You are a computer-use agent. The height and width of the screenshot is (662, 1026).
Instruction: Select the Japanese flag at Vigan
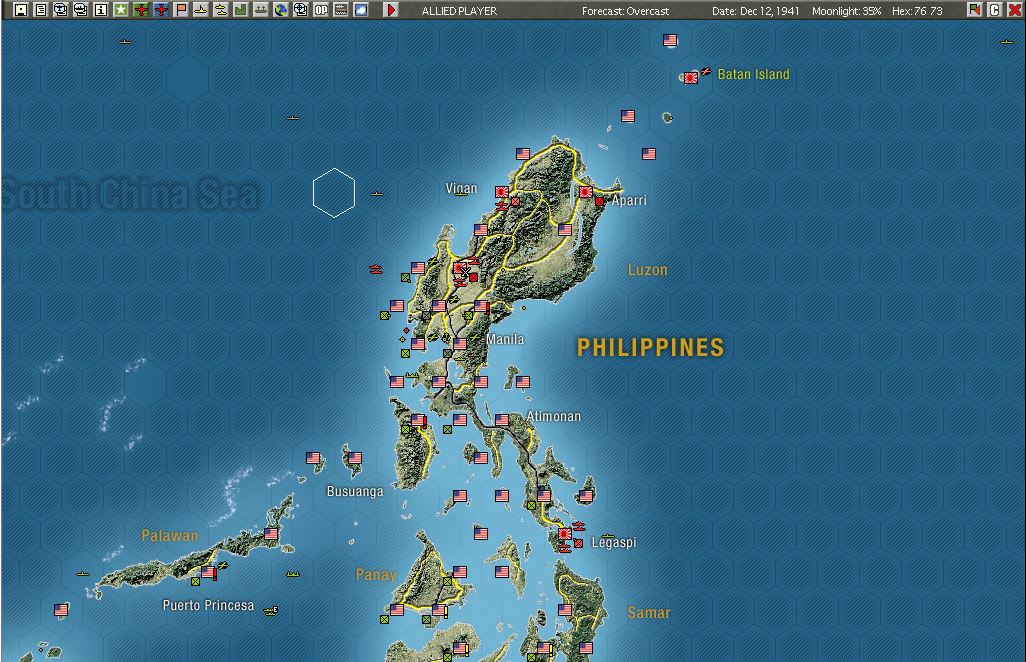click(502, 192)
